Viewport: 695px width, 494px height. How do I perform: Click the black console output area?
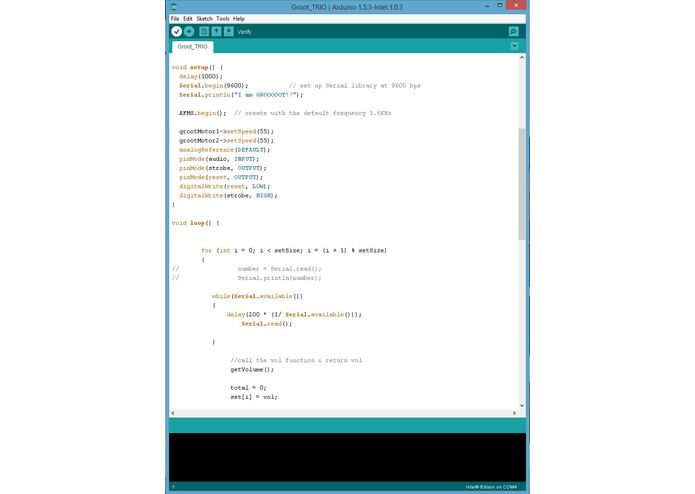pos(348,457)
